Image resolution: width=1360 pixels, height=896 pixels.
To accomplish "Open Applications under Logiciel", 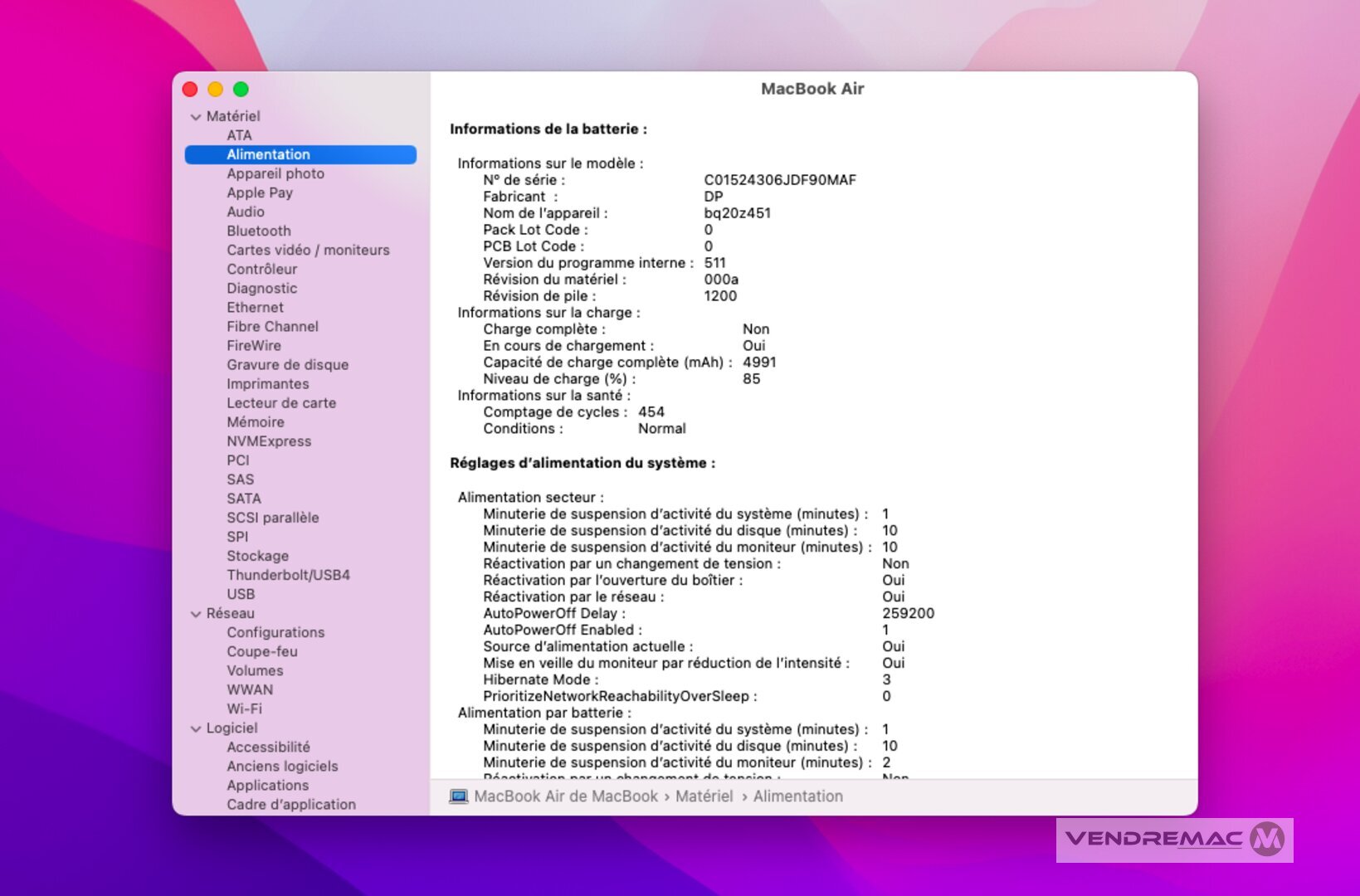I will pos(267,785).
